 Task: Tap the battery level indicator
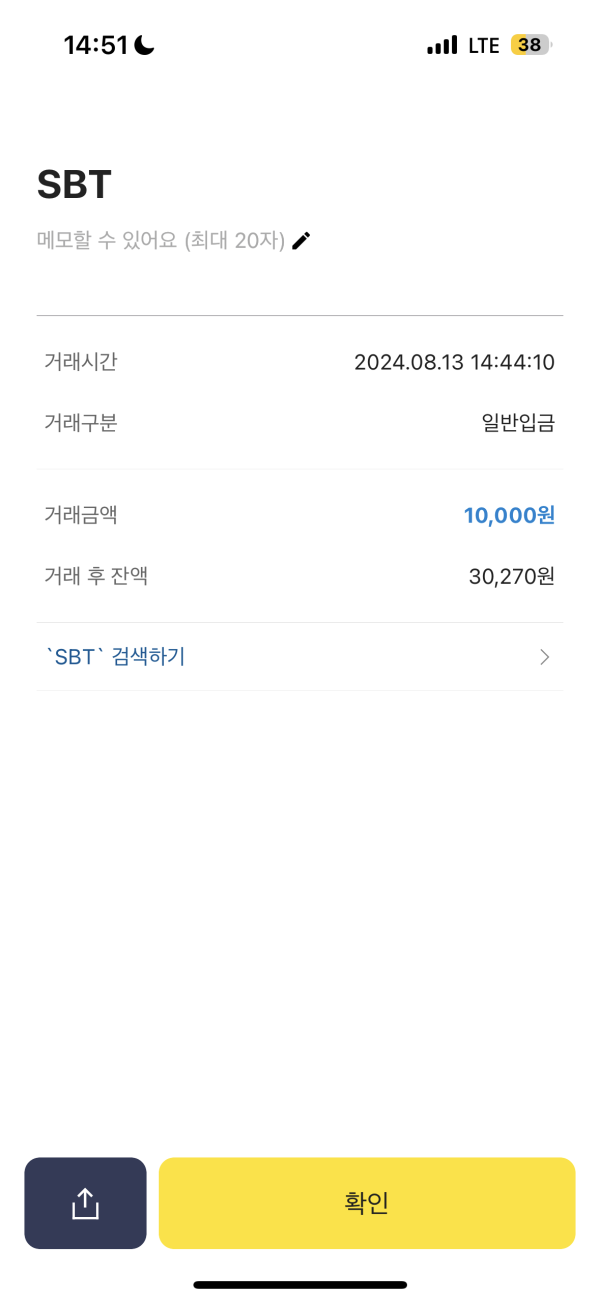[530, 45]
